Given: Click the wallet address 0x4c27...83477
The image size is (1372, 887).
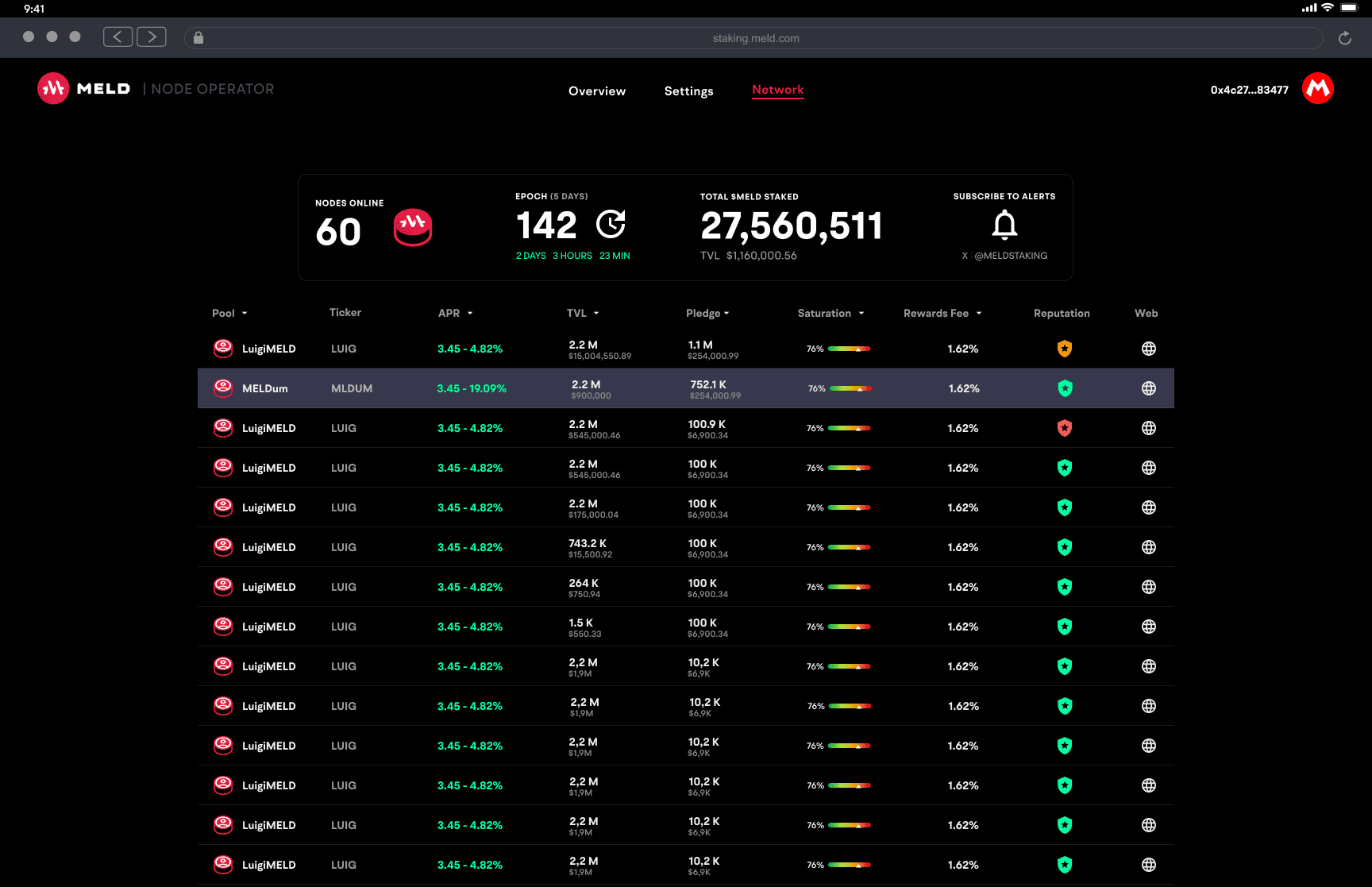Looking at the screenshot, I should coord(1249,90).
